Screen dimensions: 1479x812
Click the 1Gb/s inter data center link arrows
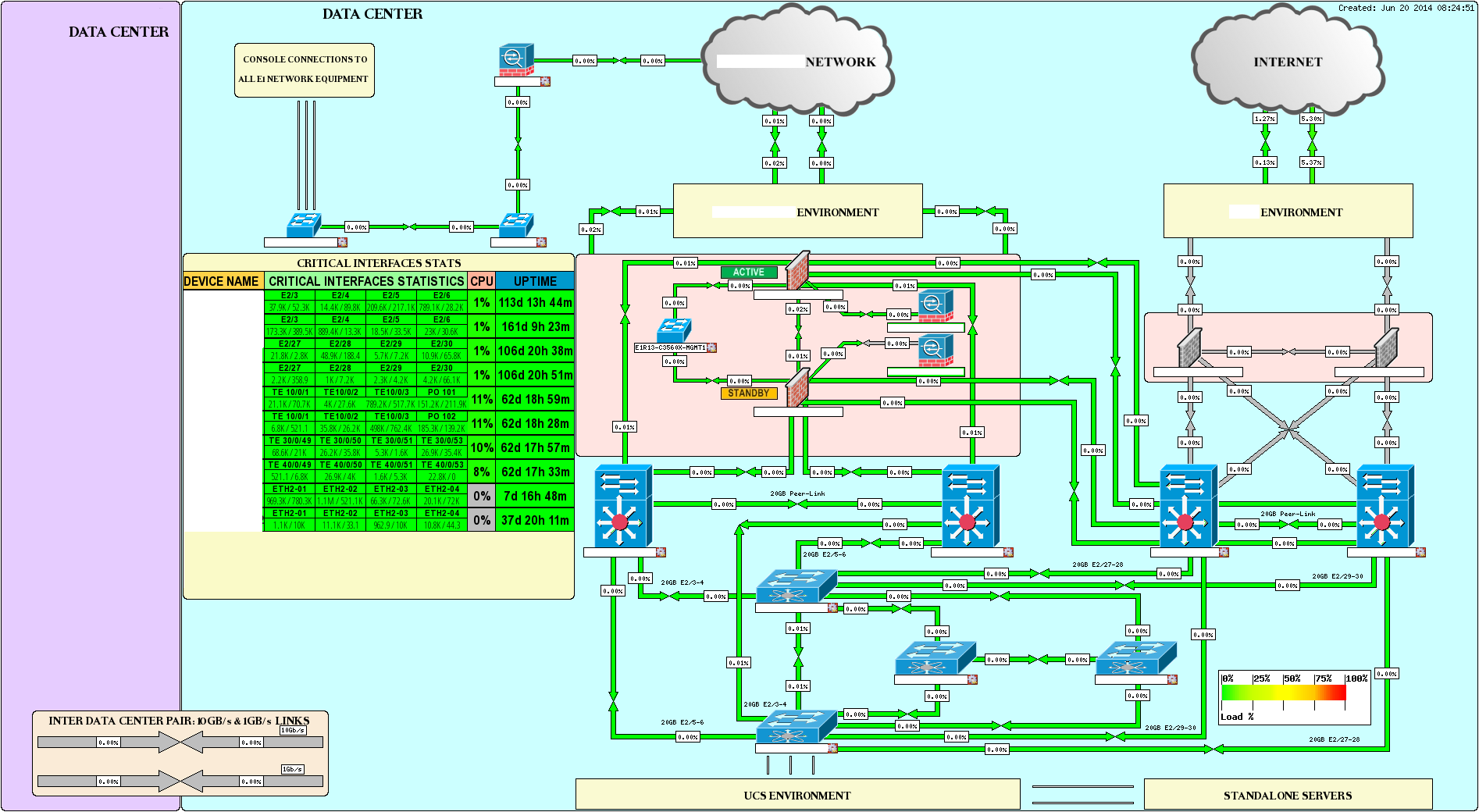(x=180, y=781)
